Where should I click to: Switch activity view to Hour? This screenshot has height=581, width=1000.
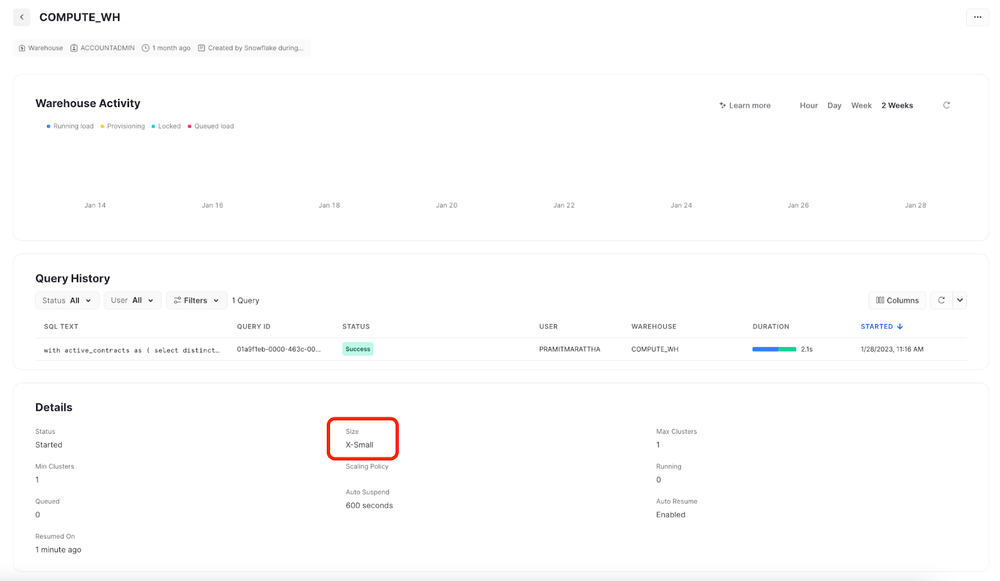(x=808, y=105)
